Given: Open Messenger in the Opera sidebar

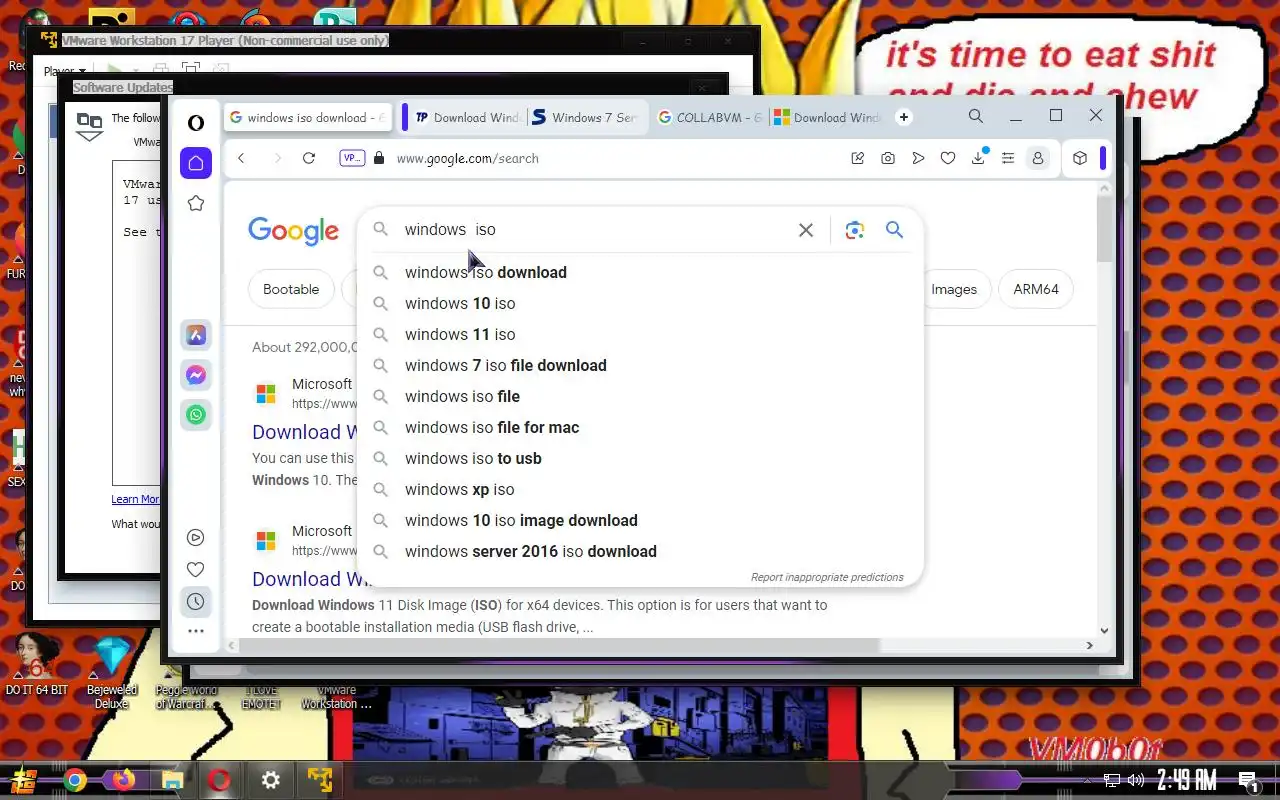Looking at the screenshot, I should coord(196,375).
